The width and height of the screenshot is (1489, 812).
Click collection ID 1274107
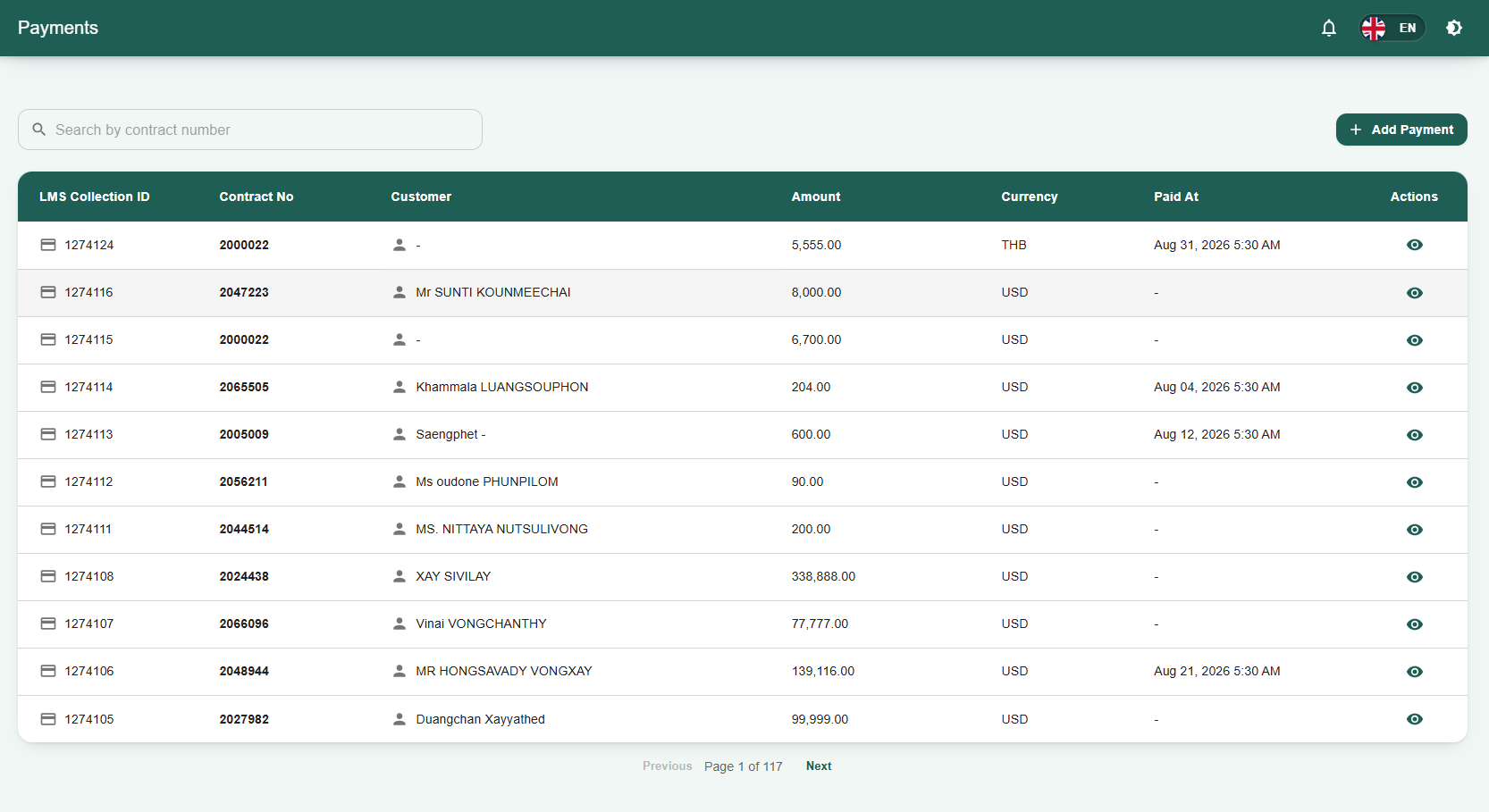(x=89, y=624)
